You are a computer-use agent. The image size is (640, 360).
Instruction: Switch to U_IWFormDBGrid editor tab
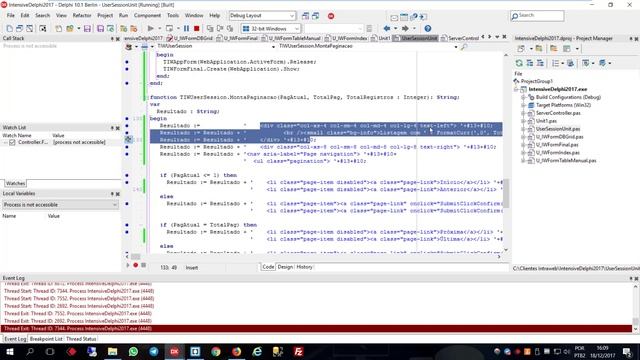tap(190, 38)
